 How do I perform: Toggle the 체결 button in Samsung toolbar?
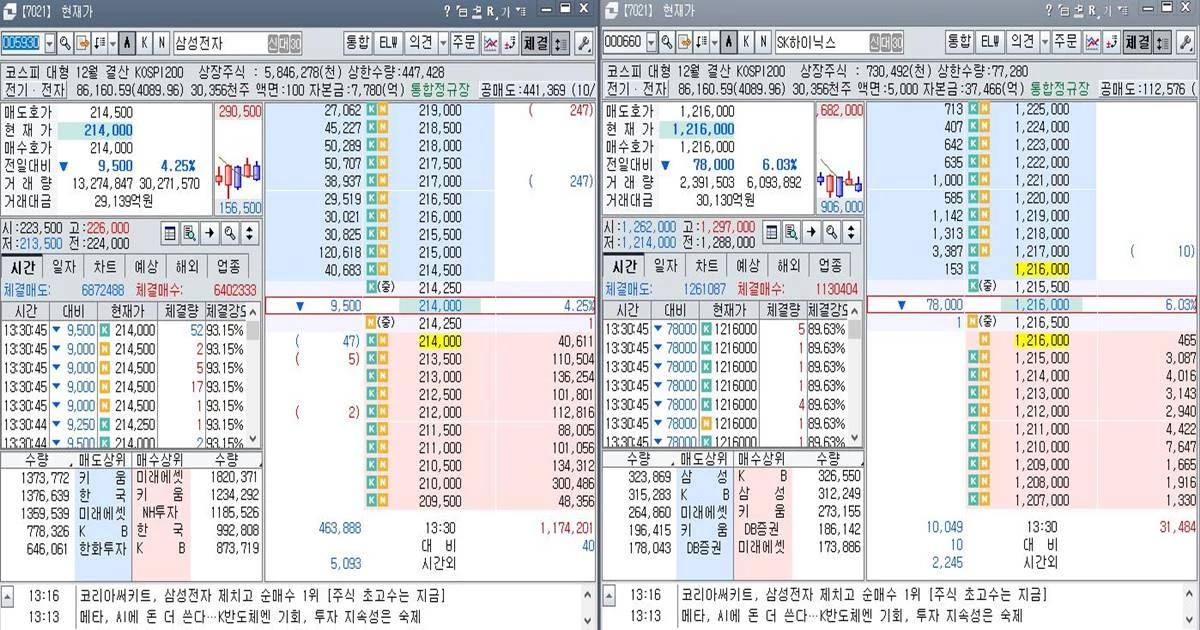[x=537, y=43]
